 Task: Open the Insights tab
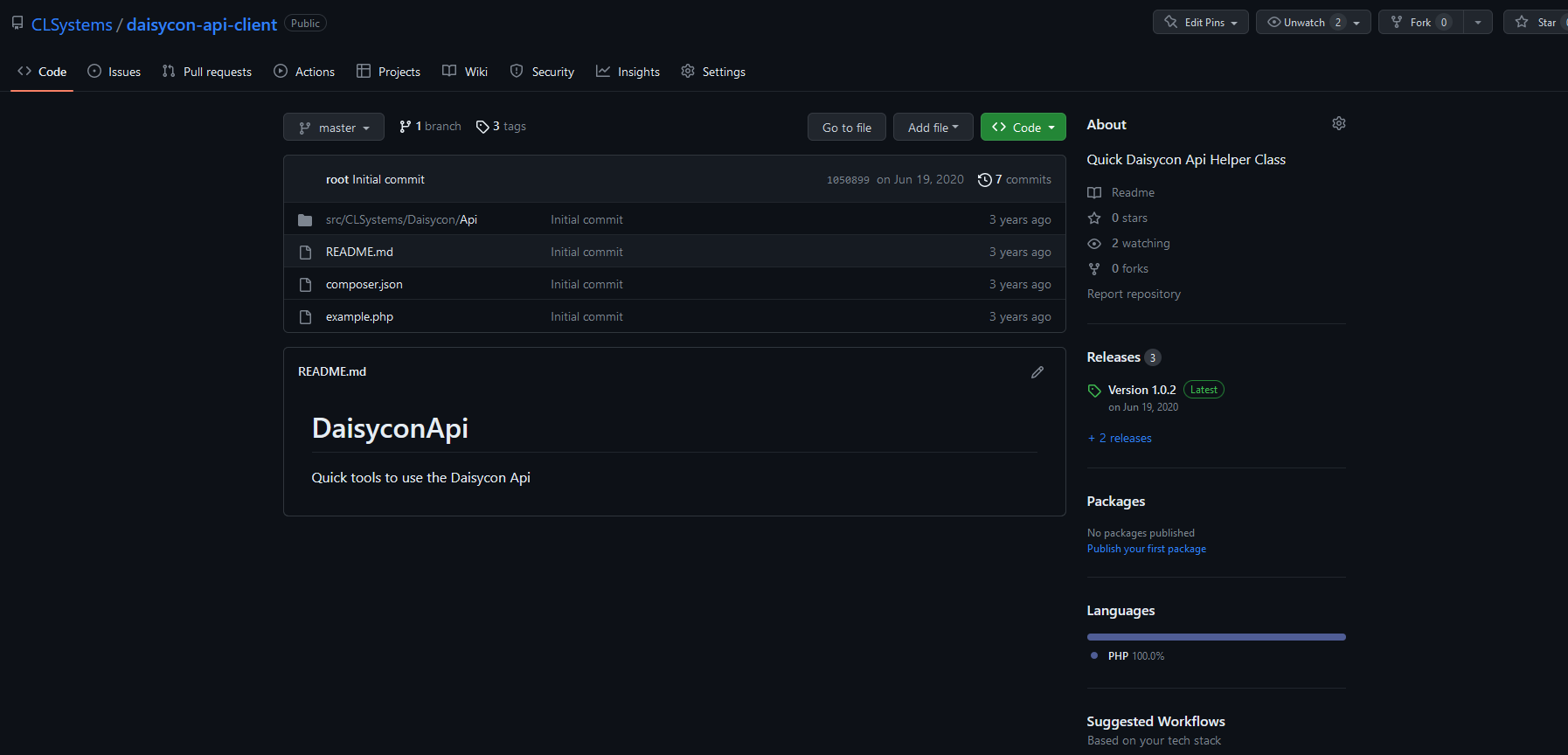pos(628,72)
